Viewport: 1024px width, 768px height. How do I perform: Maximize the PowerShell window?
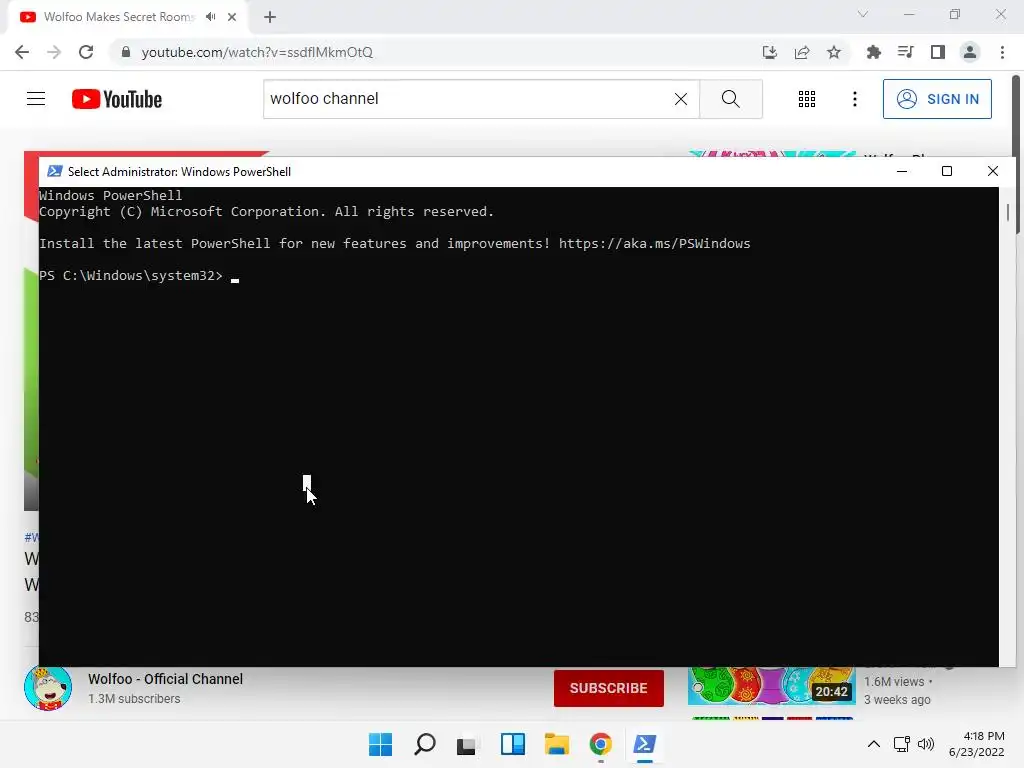947,171
